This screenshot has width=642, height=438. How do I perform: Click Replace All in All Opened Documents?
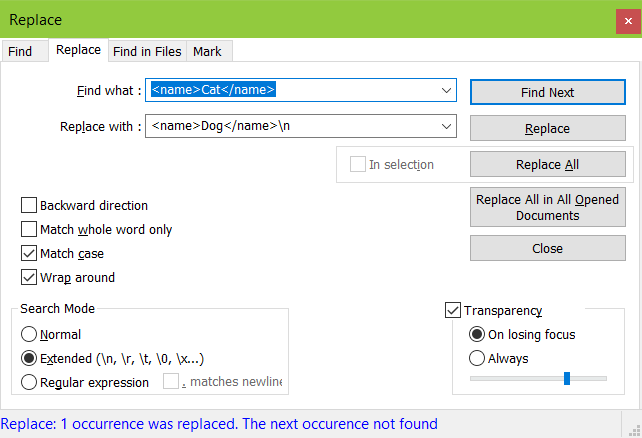coord(547,207)
